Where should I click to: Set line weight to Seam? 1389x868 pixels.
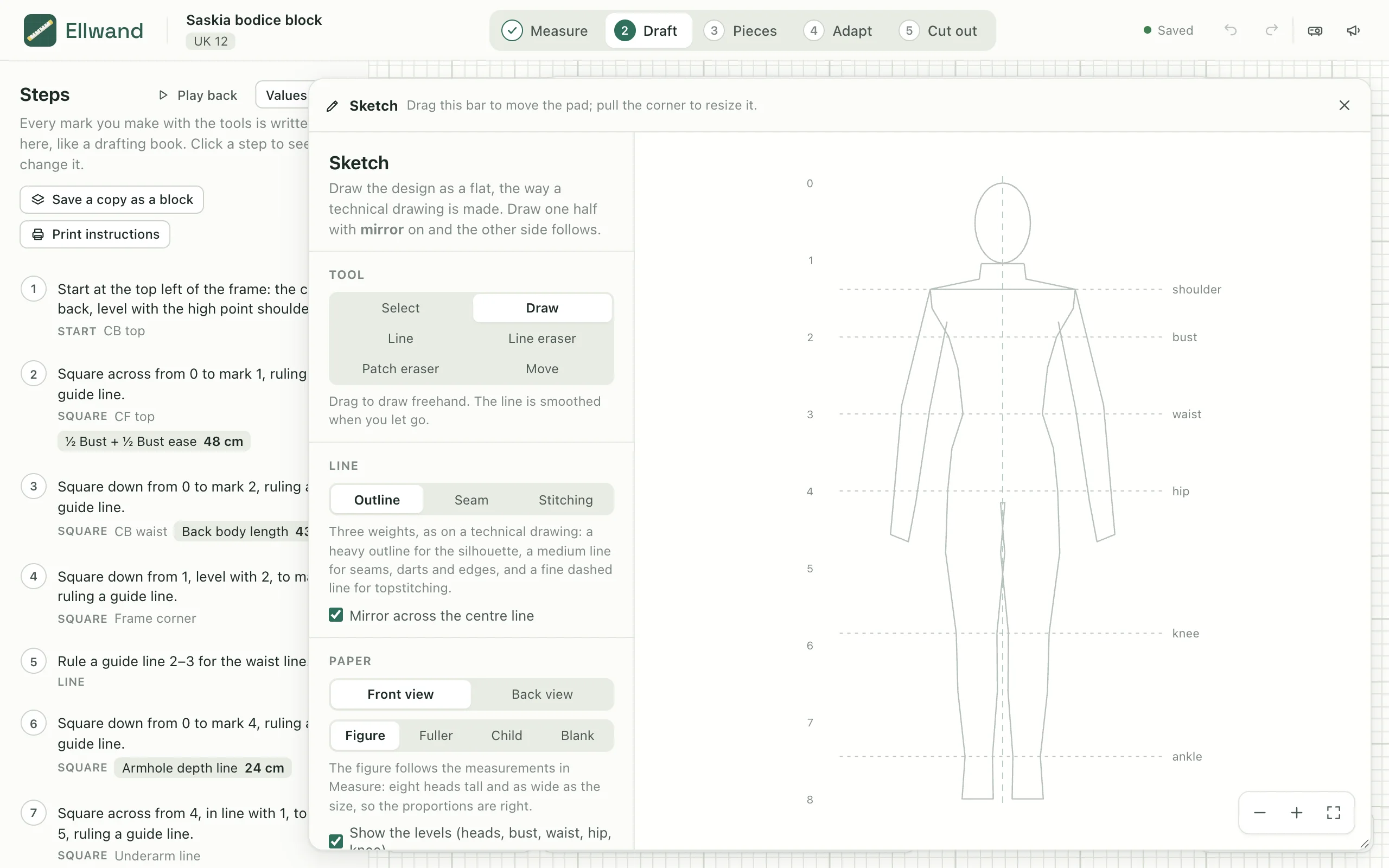471,500
